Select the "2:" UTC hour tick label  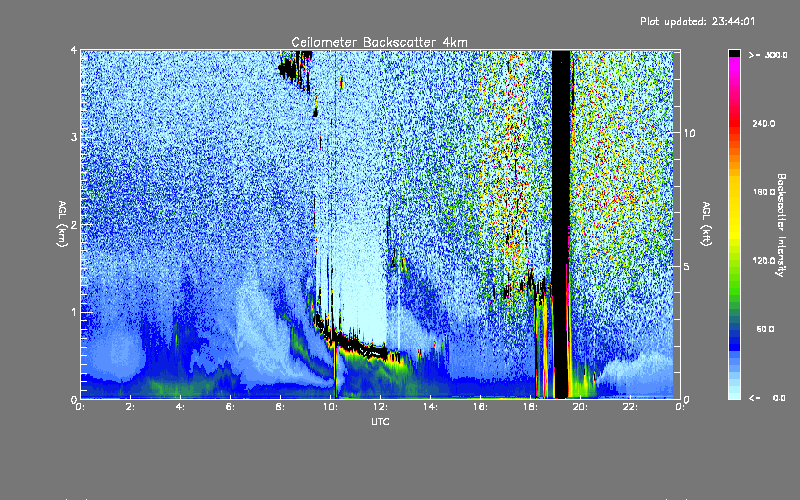pos(130,407)
